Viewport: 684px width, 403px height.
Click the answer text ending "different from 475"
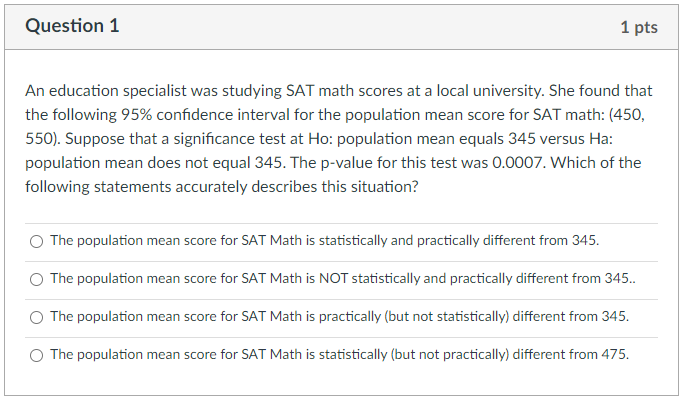pos(340,355)
